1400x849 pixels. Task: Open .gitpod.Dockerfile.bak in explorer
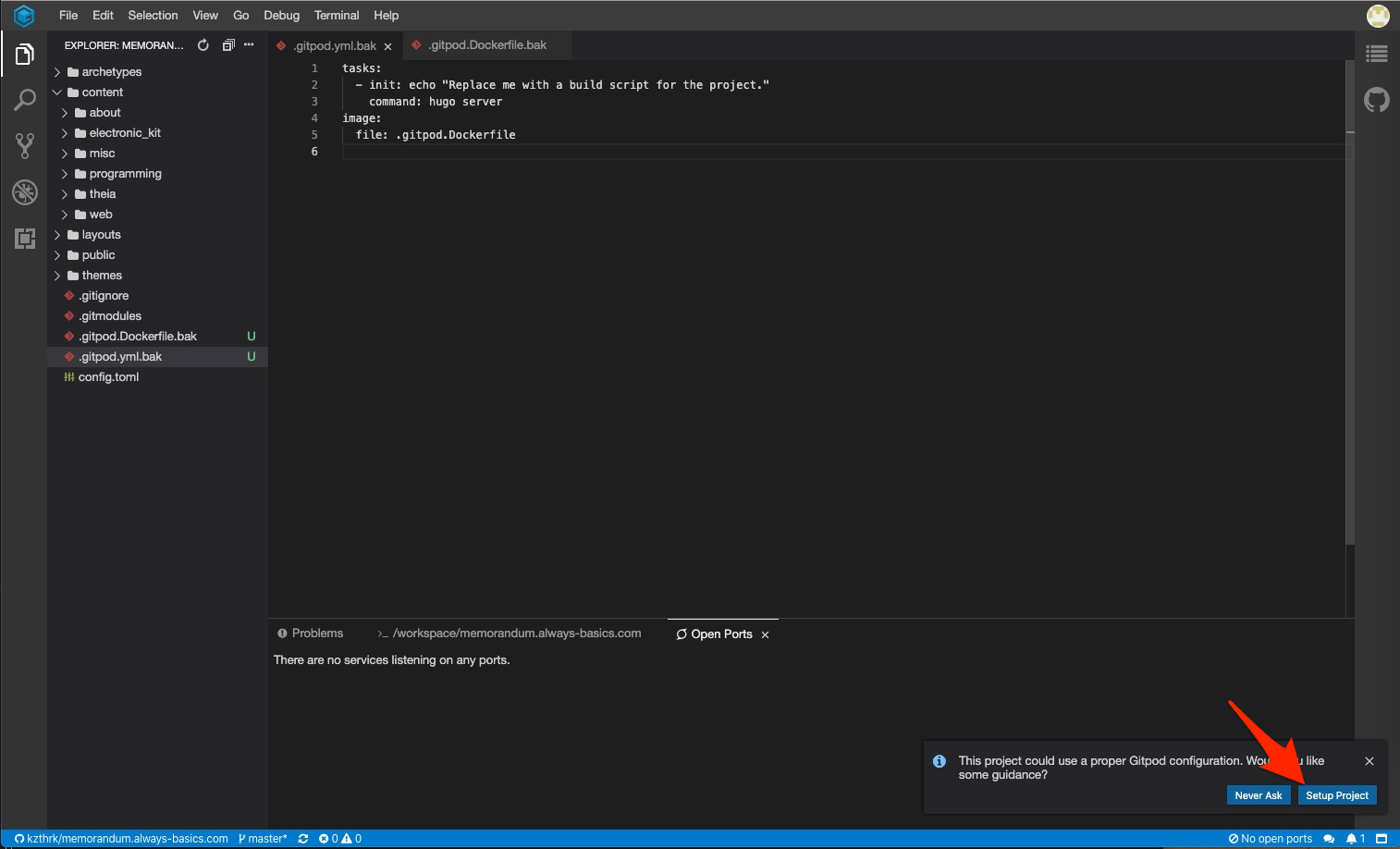coord(157,337)
